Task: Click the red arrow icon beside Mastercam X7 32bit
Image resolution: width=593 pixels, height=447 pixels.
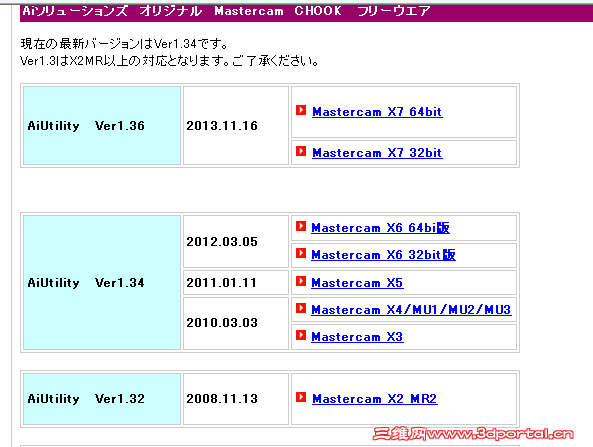Action: (x=301, y=151)
